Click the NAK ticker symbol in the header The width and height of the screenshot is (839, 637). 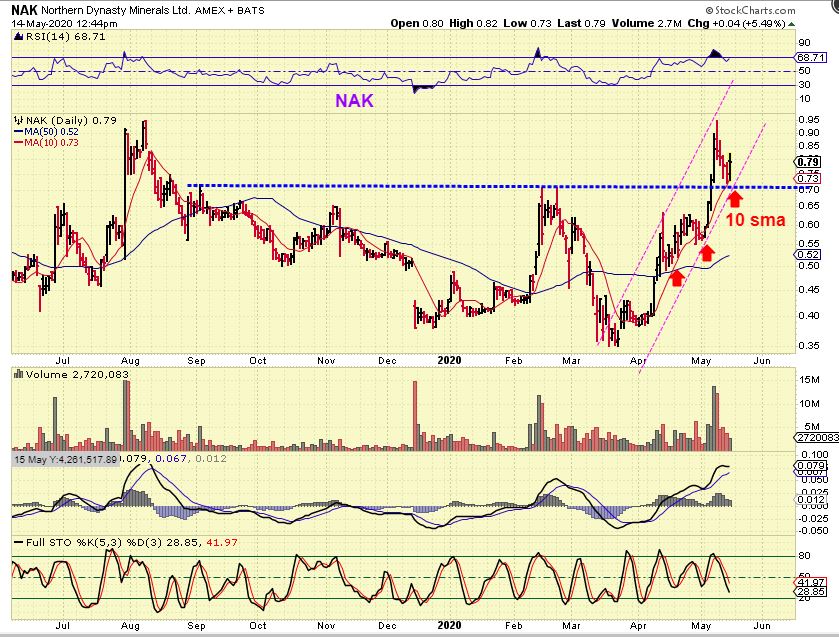[x=25, y=10]
